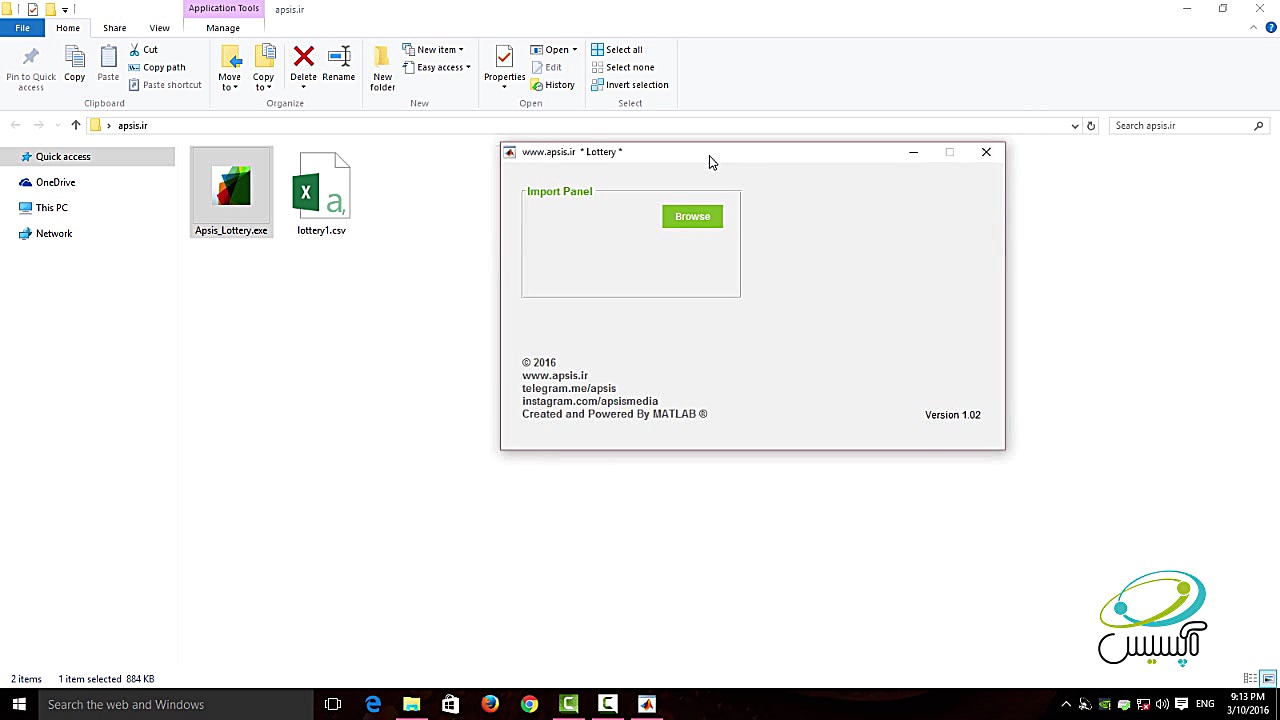The height and width of the screenshot is (720, 1280).
Task: Minimize the Lottery application window
Action: pos(913,152)
